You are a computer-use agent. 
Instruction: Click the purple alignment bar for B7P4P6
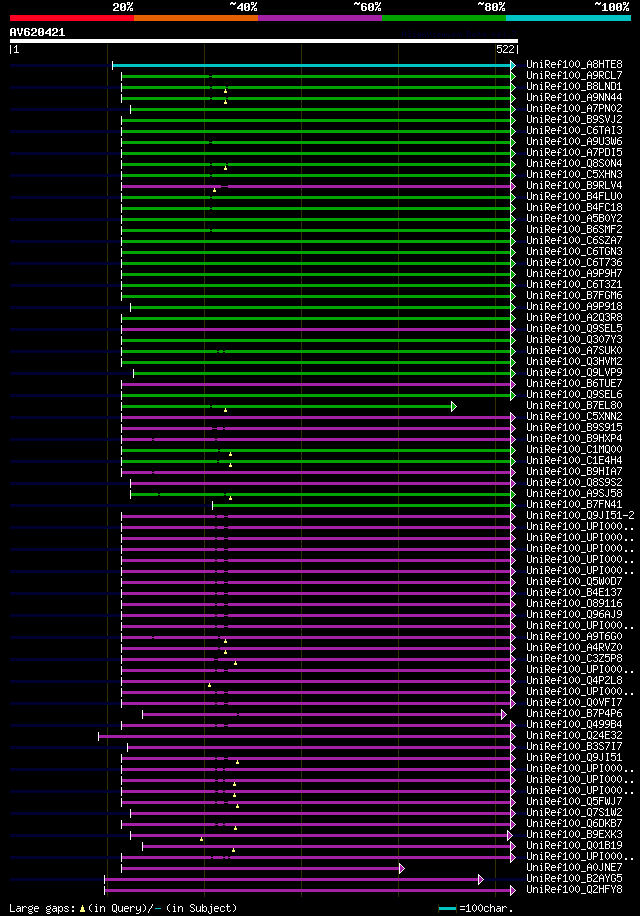[x=324, y=714]
